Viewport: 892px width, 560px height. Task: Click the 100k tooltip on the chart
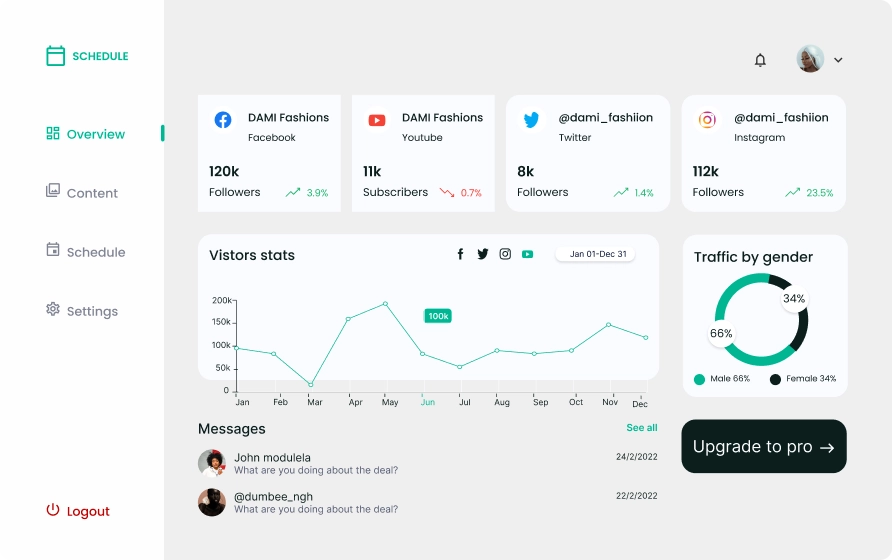coord(438,316)
